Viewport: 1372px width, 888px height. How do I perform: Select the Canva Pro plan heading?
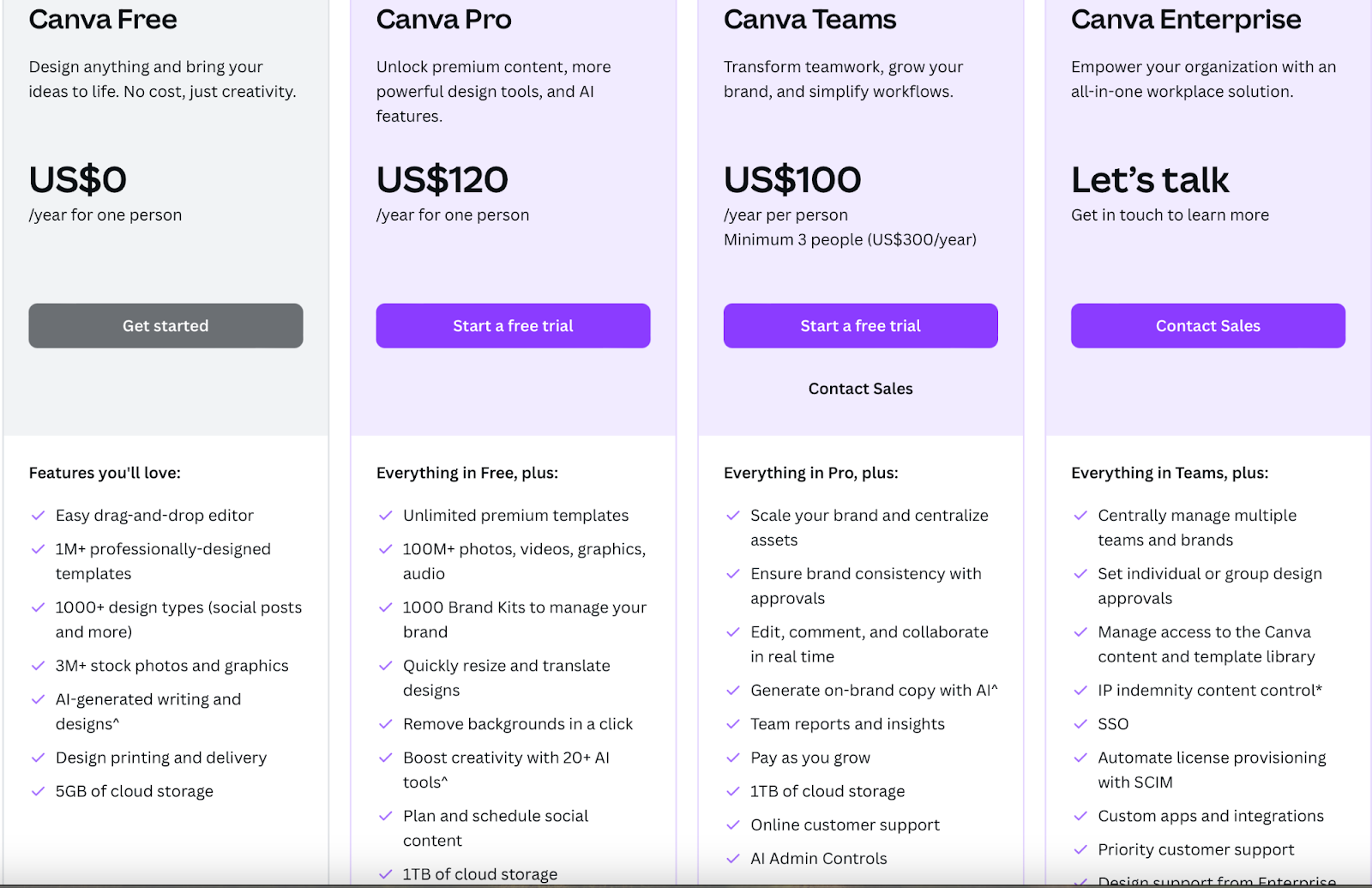[x=443, y=19]
